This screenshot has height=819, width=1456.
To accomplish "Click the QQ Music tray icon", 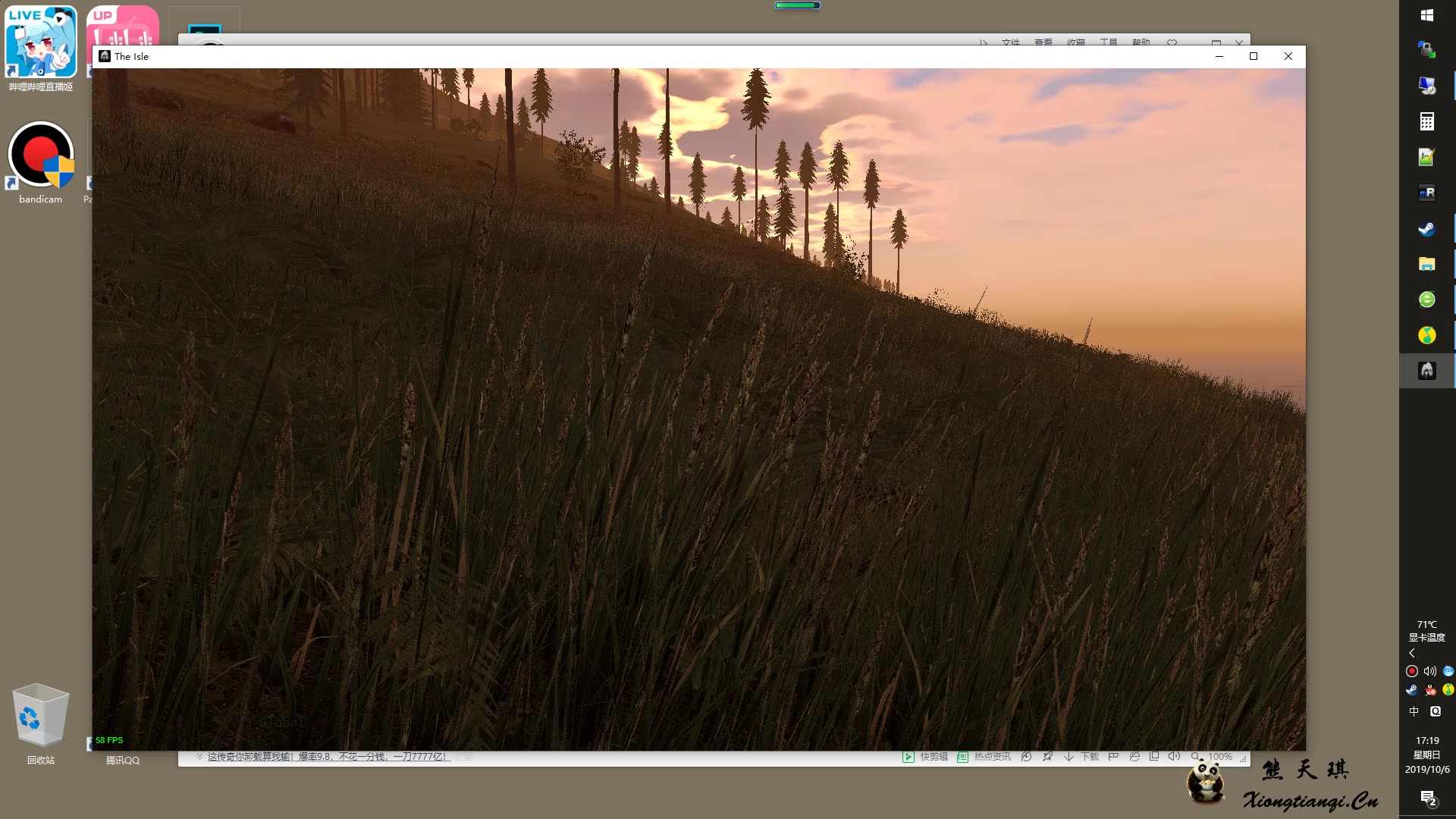I will (1448, 690).
